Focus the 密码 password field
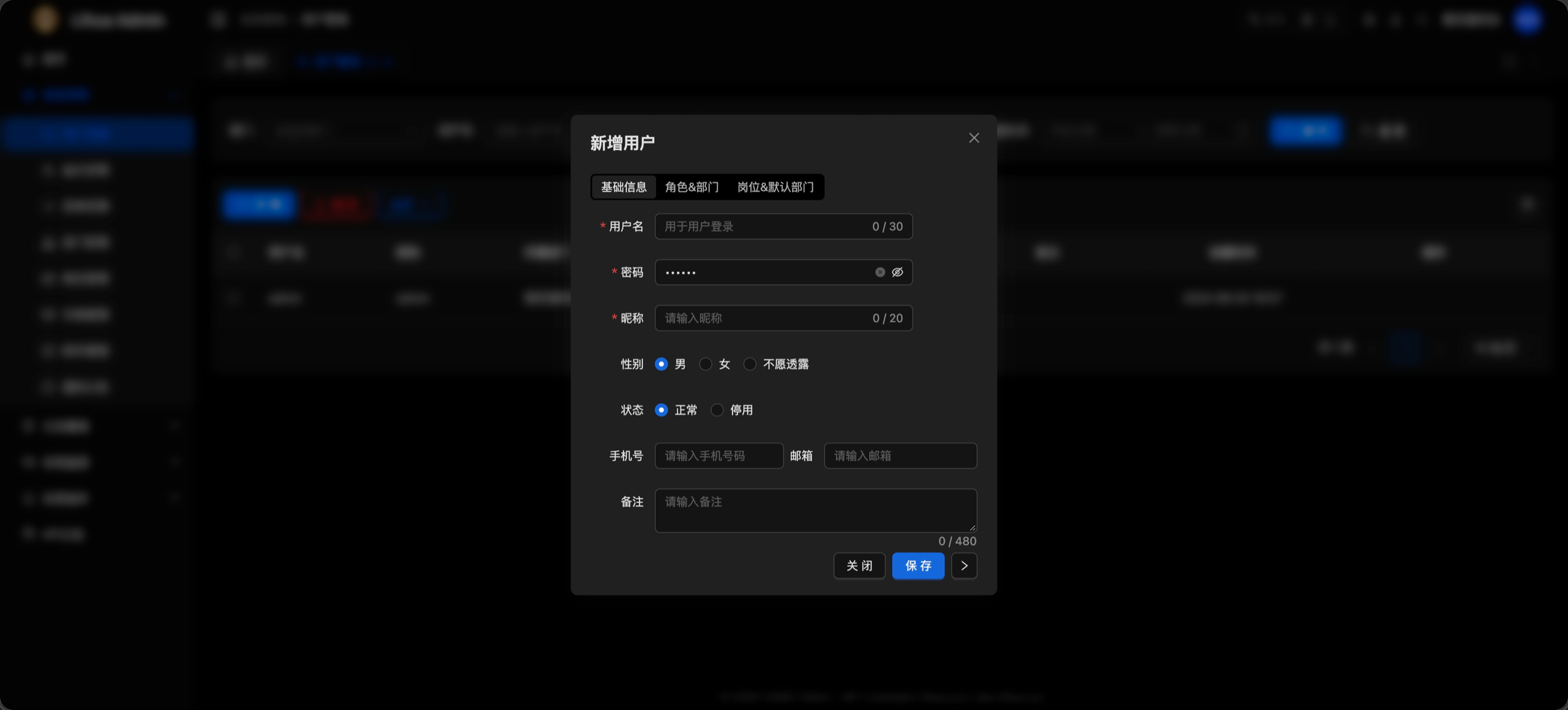This screenshot has width=1568, height=710. click(783, 272)
